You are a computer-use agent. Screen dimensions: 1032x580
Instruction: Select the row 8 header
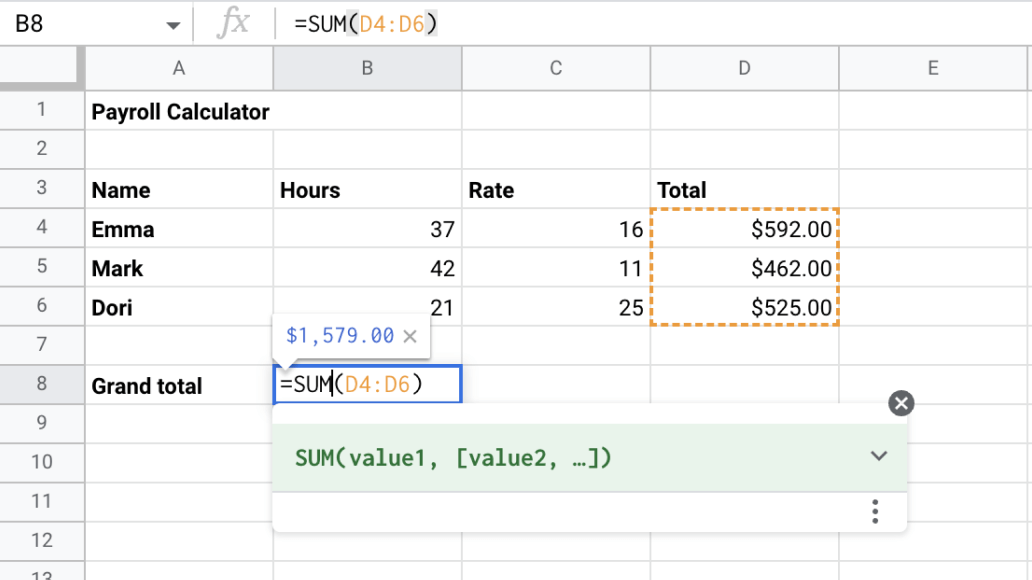click(x=42, y=385)
